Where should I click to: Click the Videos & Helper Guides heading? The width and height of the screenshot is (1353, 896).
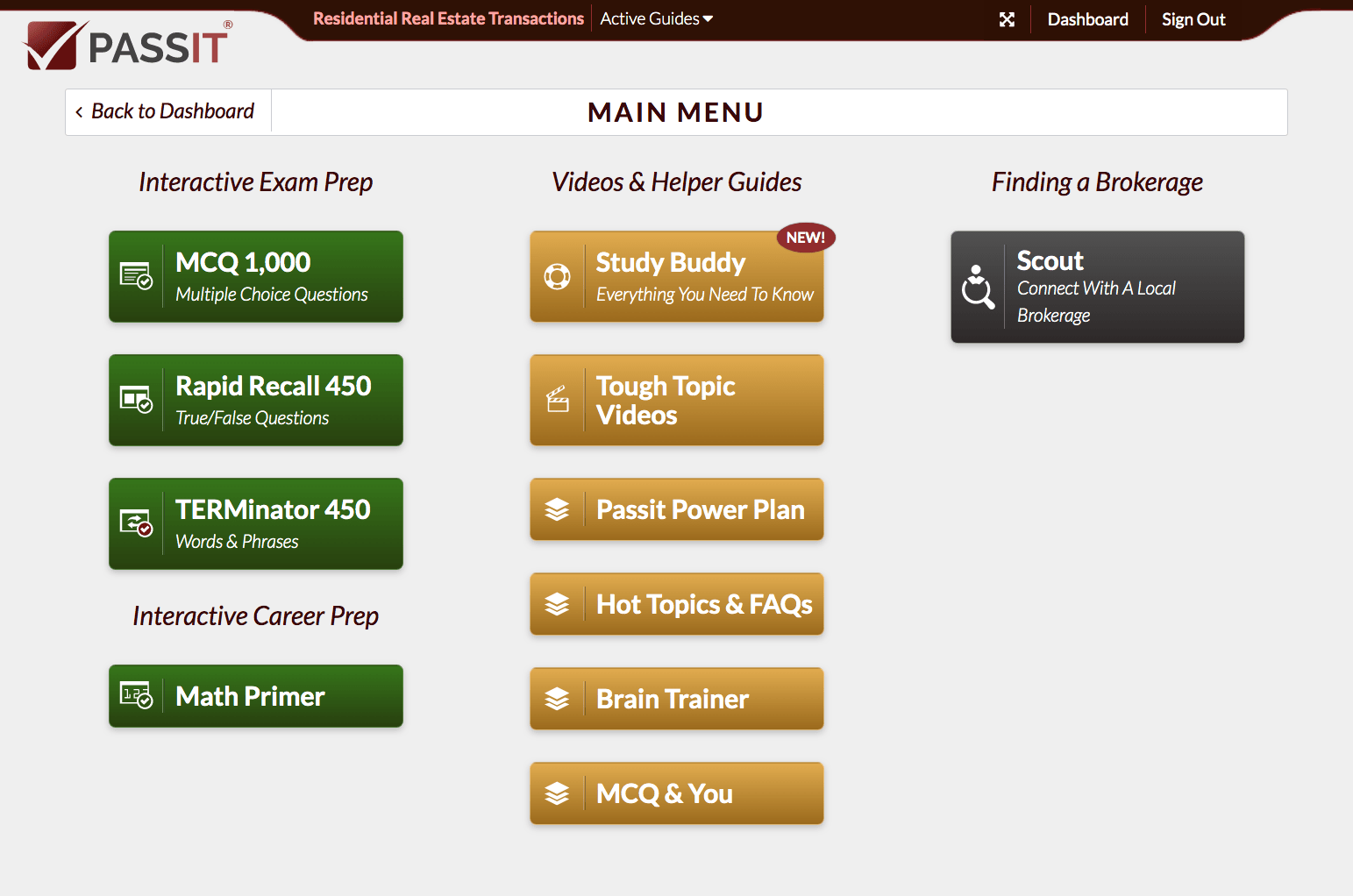[677, 181]
